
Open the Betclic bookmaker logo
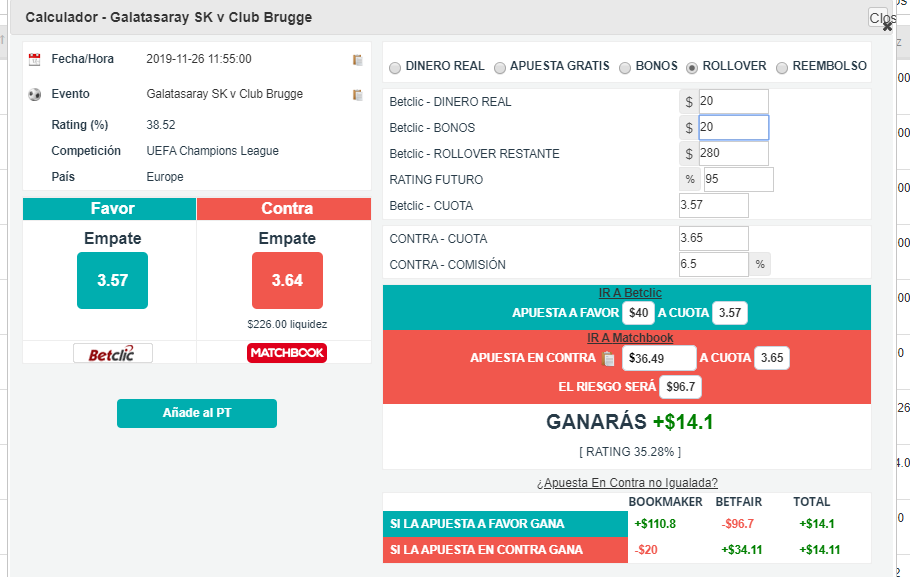click(113, 353)
